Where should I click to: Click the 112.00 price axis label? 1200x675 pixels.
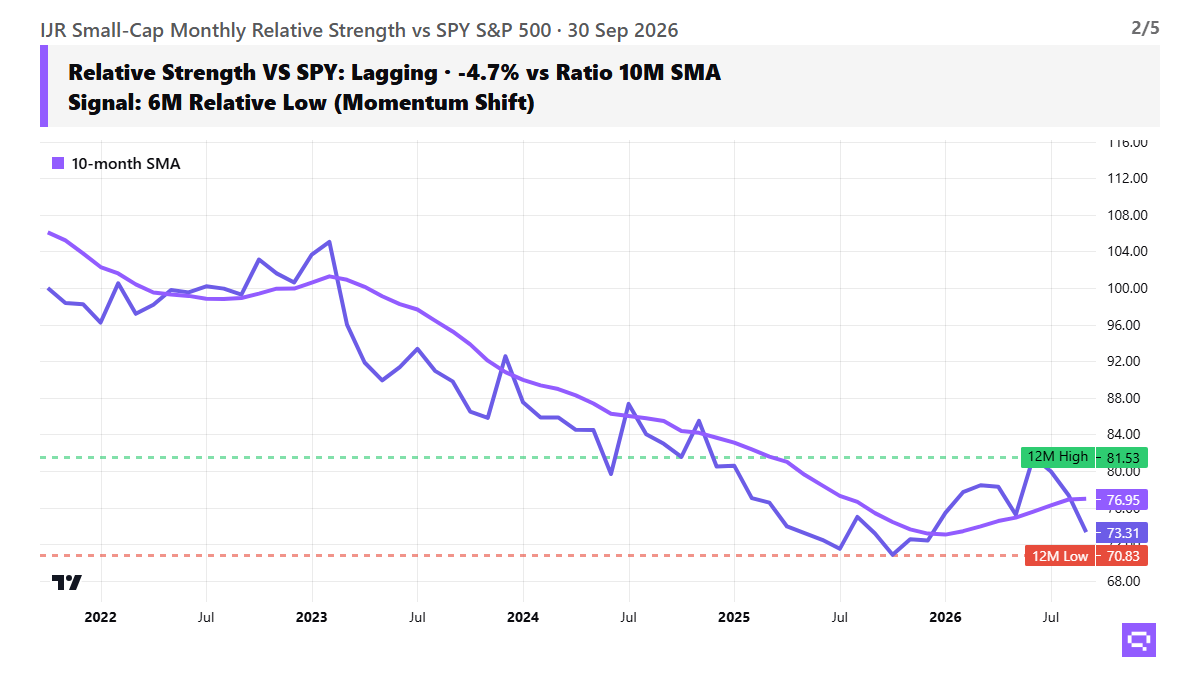coord(1125,178)
